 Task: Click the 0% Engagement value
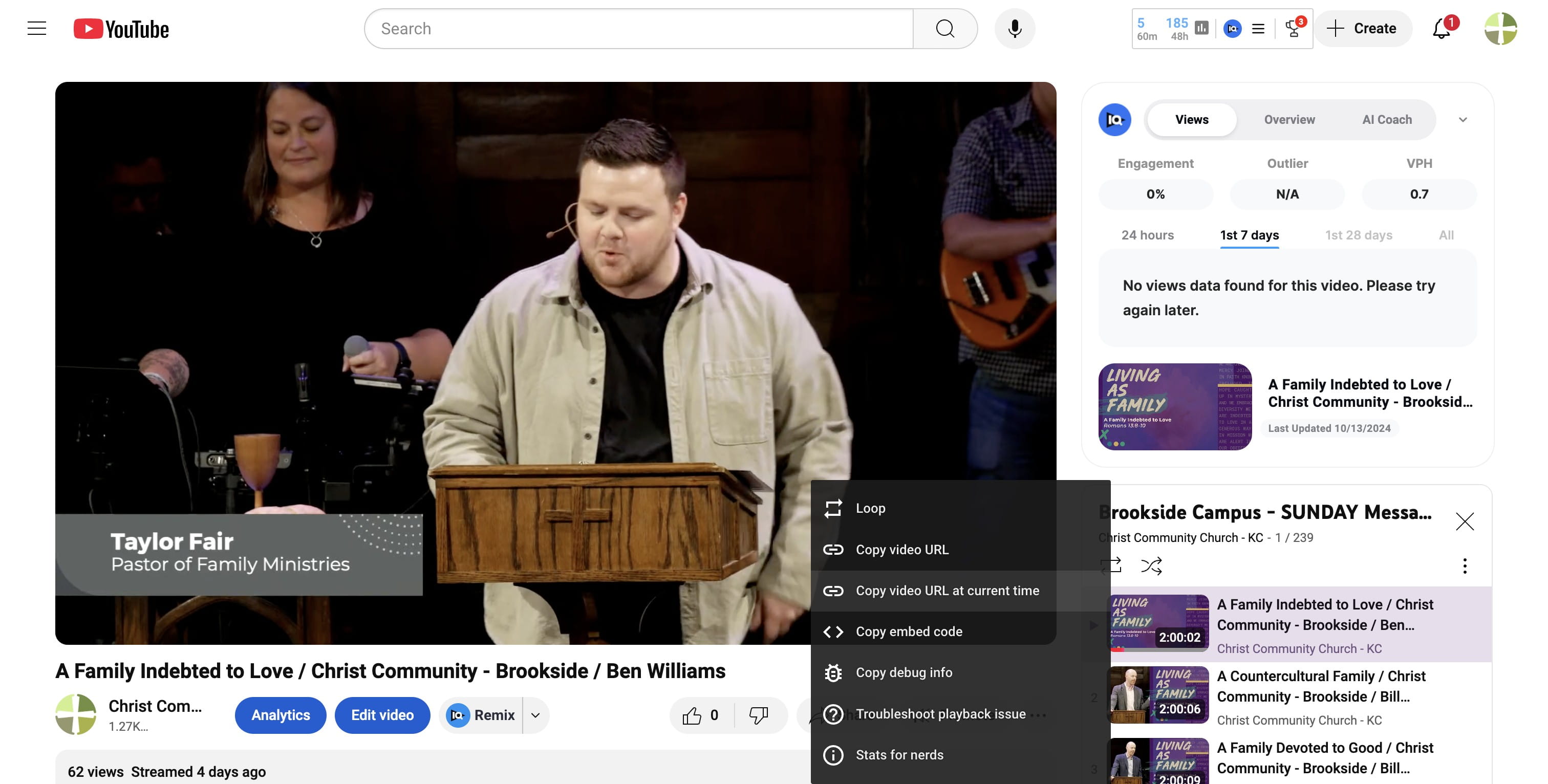click(x=1155, y=194)
